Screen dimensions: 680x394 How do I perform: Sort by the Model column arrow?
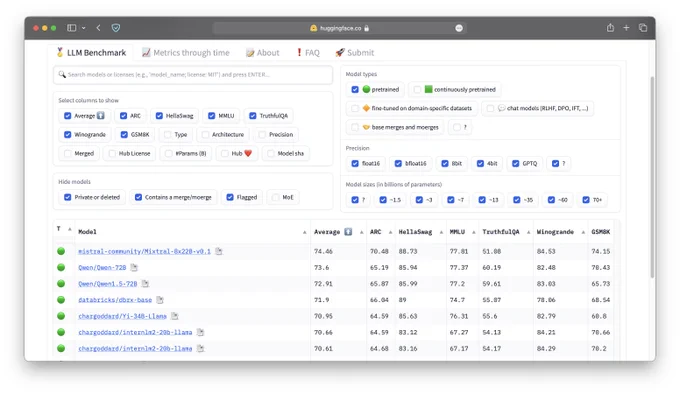[x=304, y=232]
